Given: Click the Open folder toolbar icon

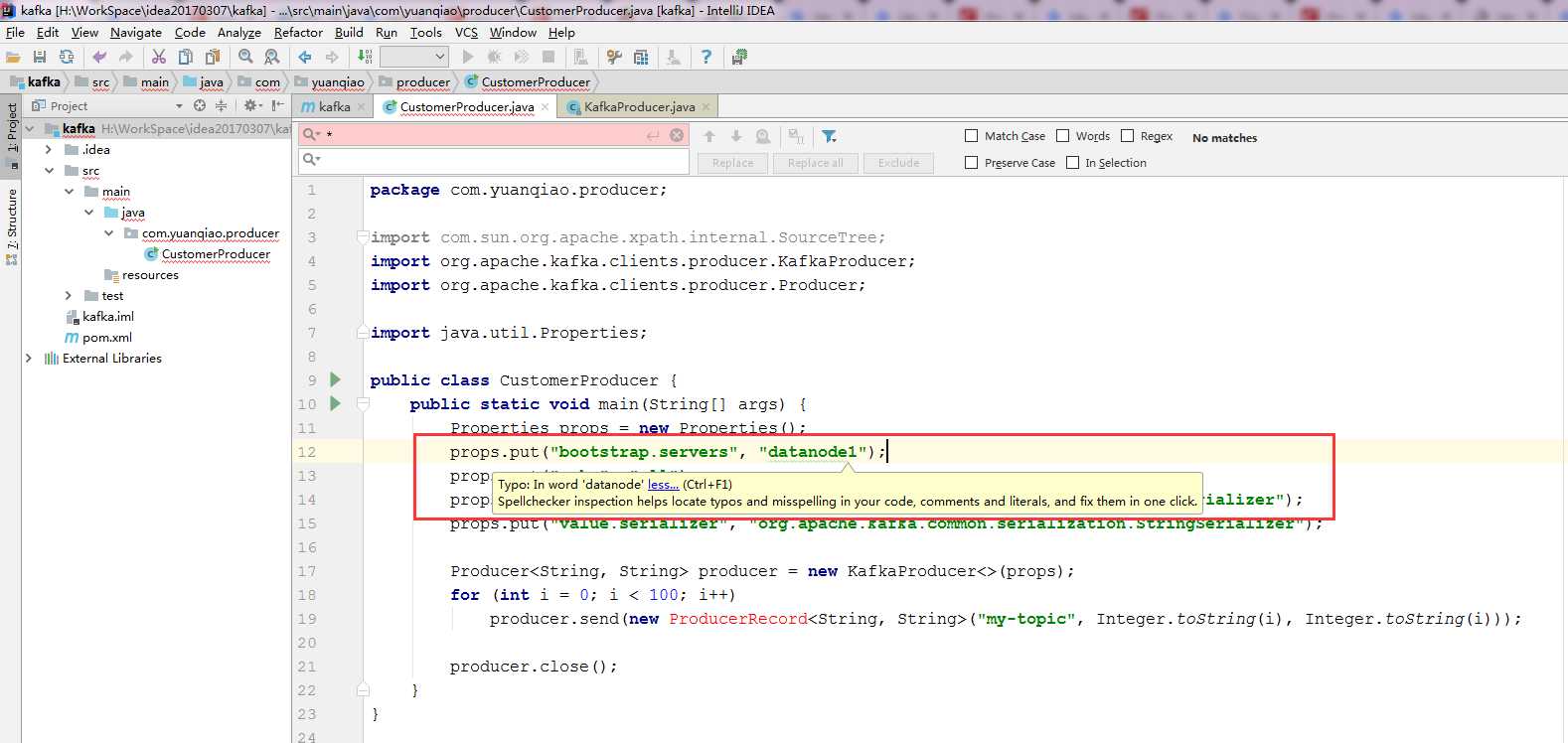Looking at the screenshot, I should 13,58.
